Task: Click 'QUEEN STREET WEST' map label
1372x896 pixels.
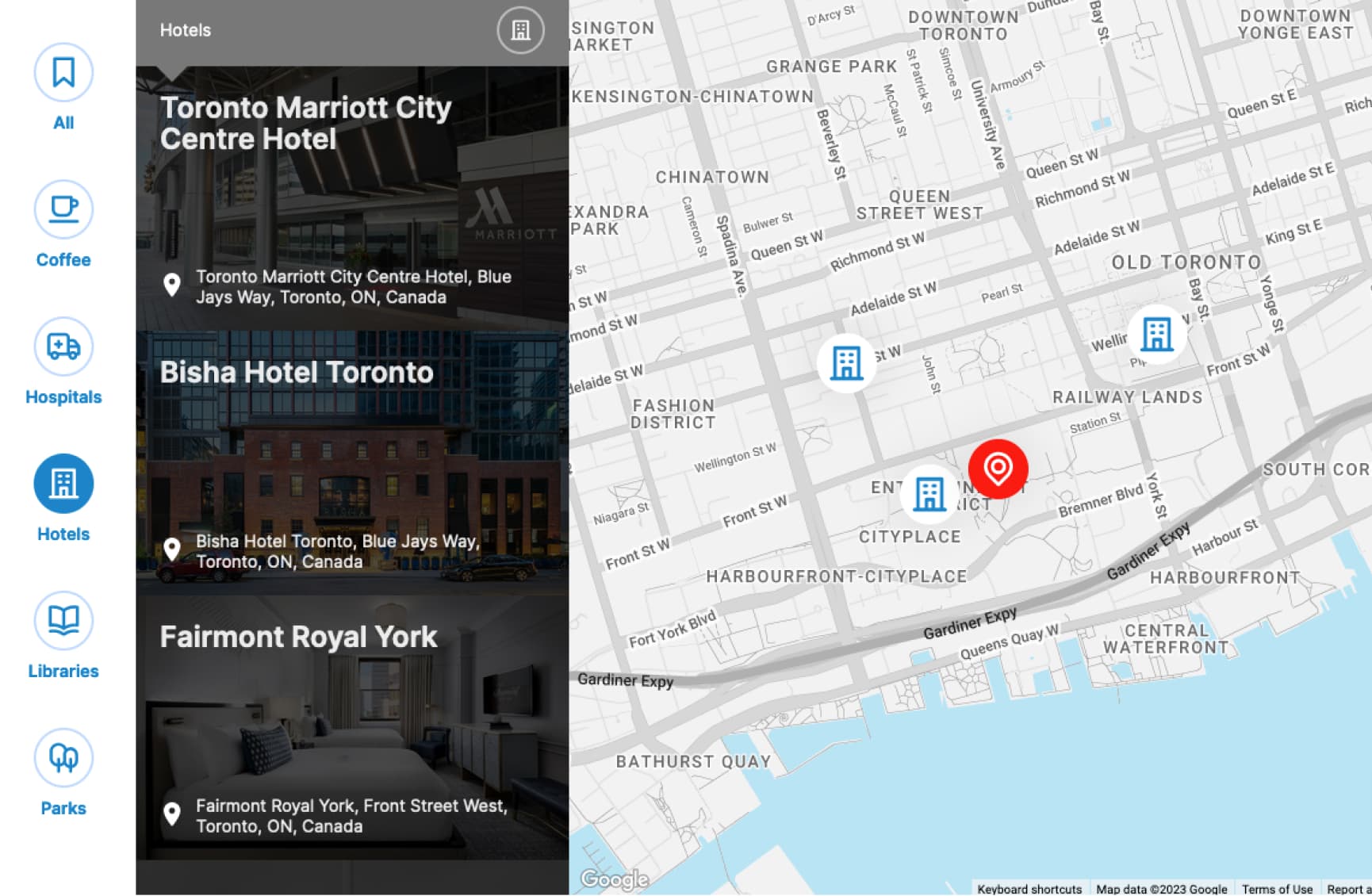Action: (920, 205)
